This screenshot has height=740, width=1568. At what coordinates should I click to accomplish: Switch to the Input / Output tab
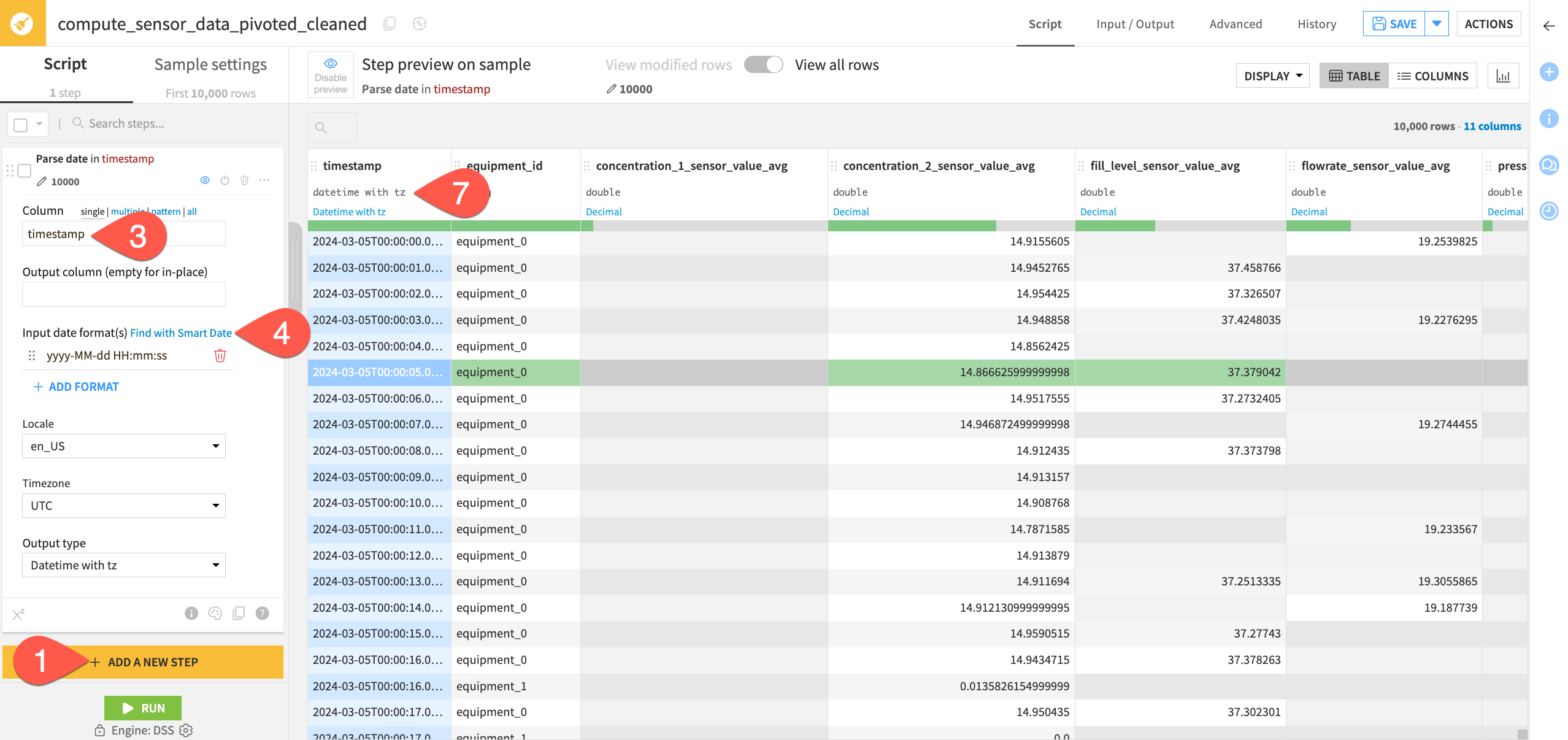(x=1135, y=24)
